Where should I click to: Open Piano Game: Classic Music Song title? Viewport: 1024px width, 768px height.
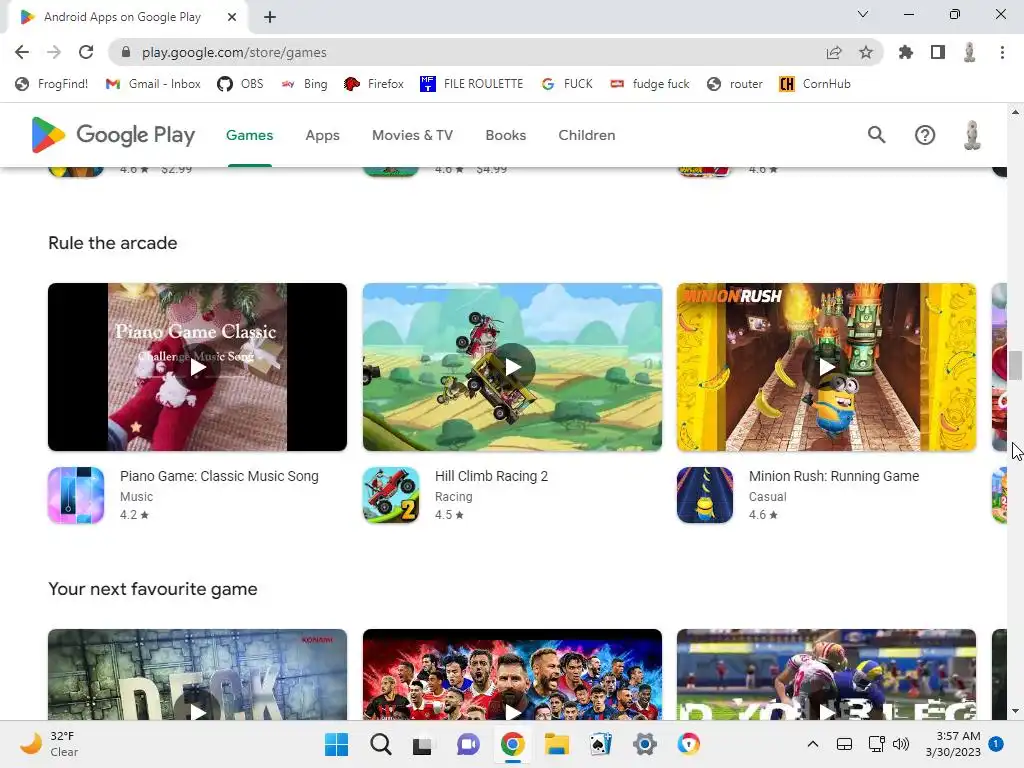coord(219,476)
